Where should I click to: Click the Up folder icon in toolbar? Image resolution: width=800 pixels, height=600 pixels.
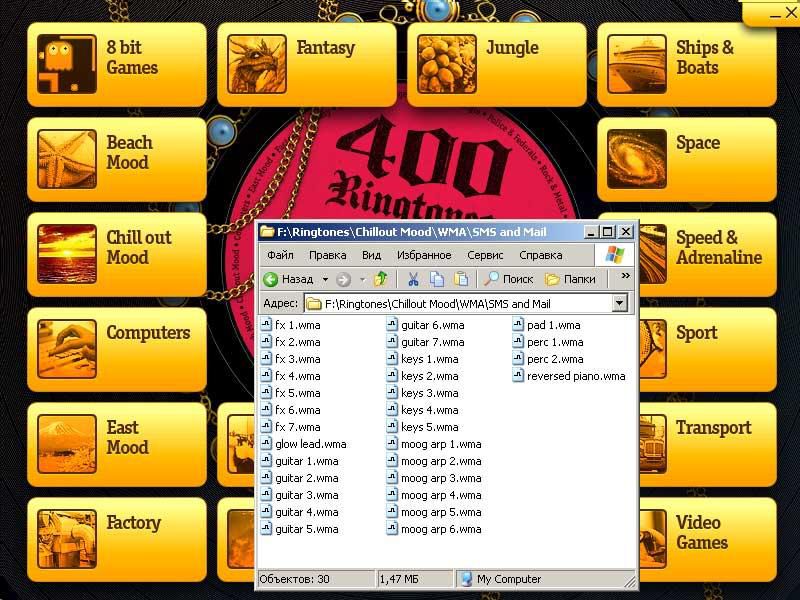(x=380, y=279)
